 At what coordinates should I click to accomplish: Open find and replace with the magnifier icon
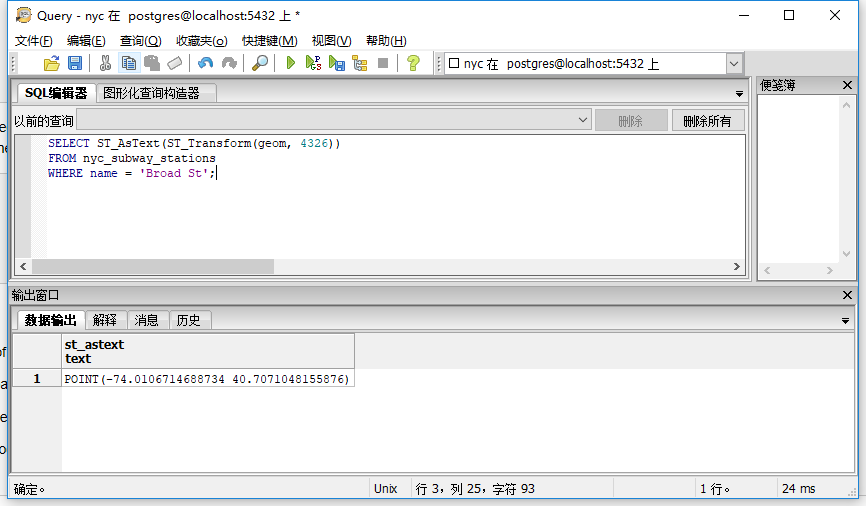point(260,64)
